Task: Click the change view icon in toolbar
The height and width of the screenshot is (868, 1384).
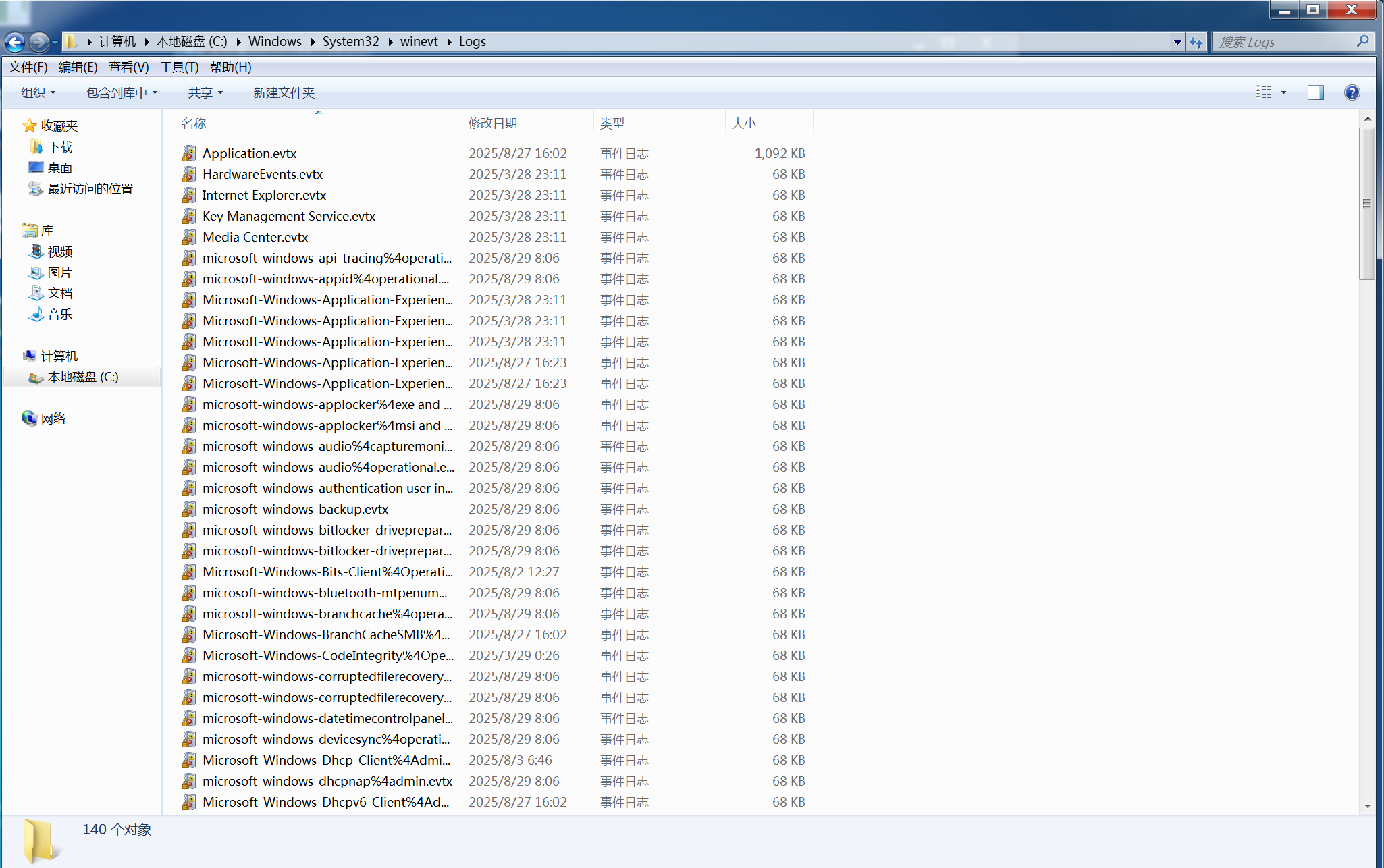Action: coord(1263,92)
